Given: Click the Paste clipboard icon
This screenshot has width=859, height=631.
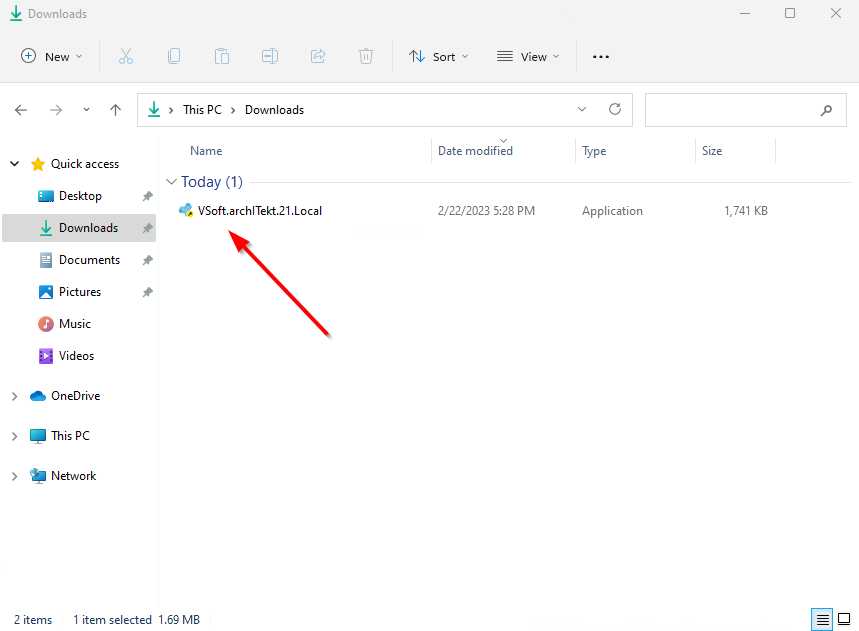Looking at the screenshot, I should 222,56.
